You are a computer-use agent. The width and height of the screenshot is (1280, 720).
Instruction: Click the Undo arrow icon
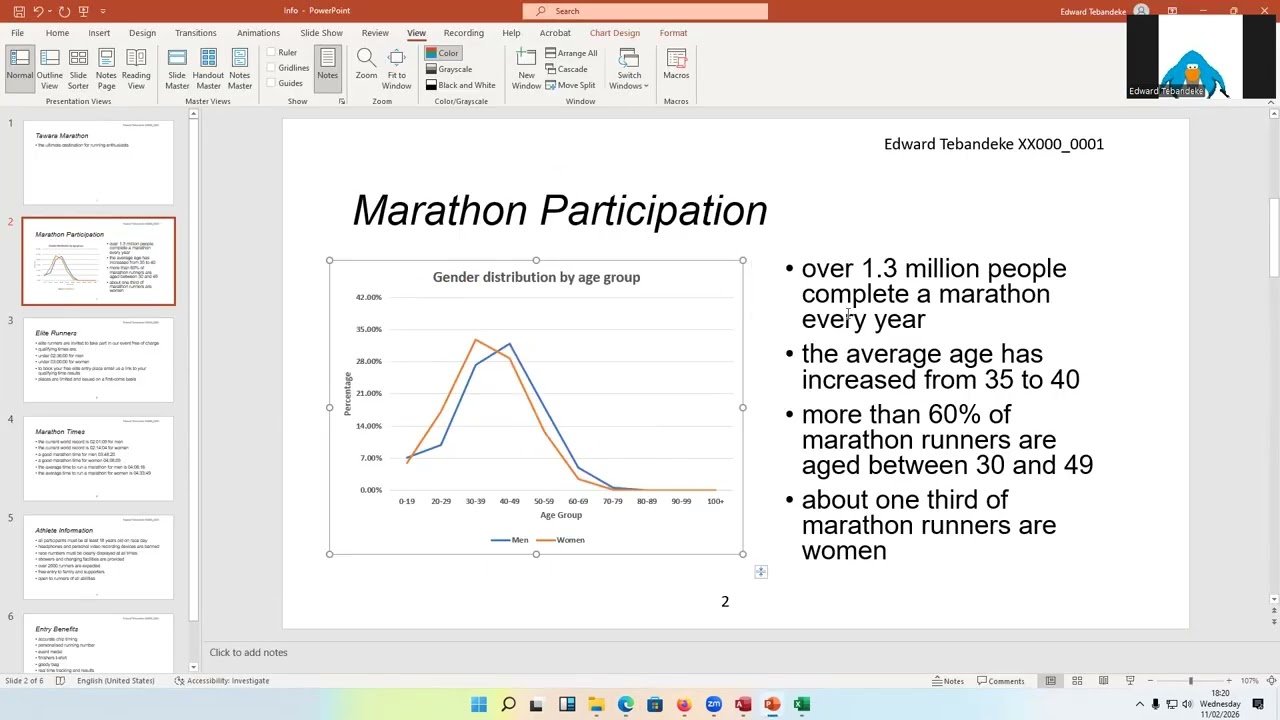38,11
